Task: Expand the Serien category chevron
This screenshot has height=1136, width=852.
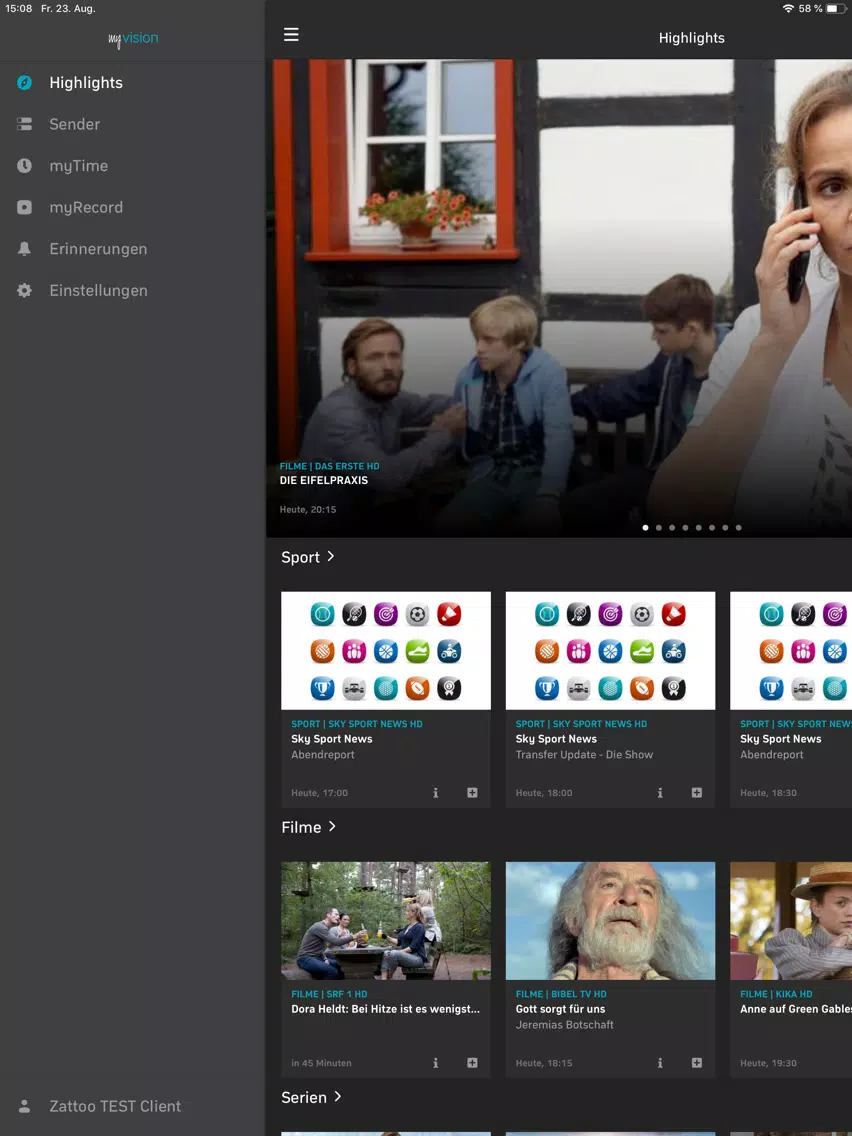Action: 337,1097
